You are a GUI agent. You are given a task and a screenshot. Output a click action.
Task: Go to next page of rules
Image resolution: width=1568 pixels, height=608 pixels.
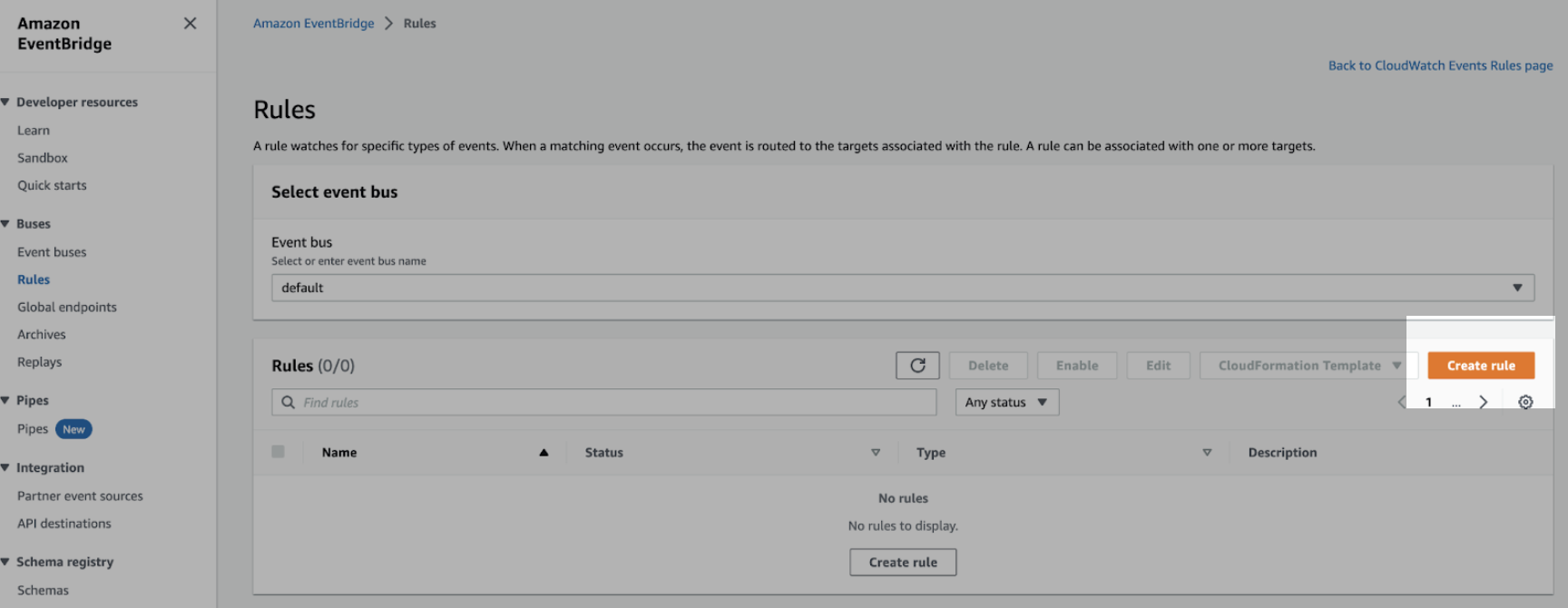(1483, 402)
